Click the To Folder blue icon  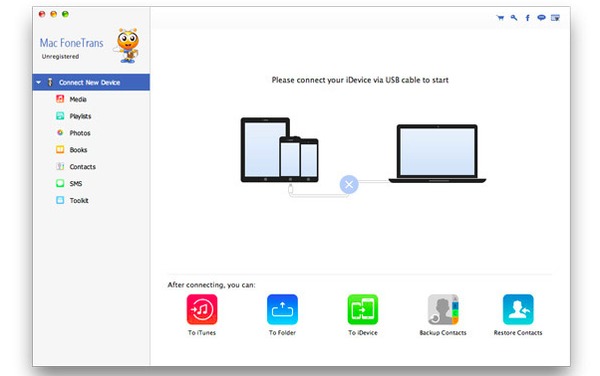282,309
